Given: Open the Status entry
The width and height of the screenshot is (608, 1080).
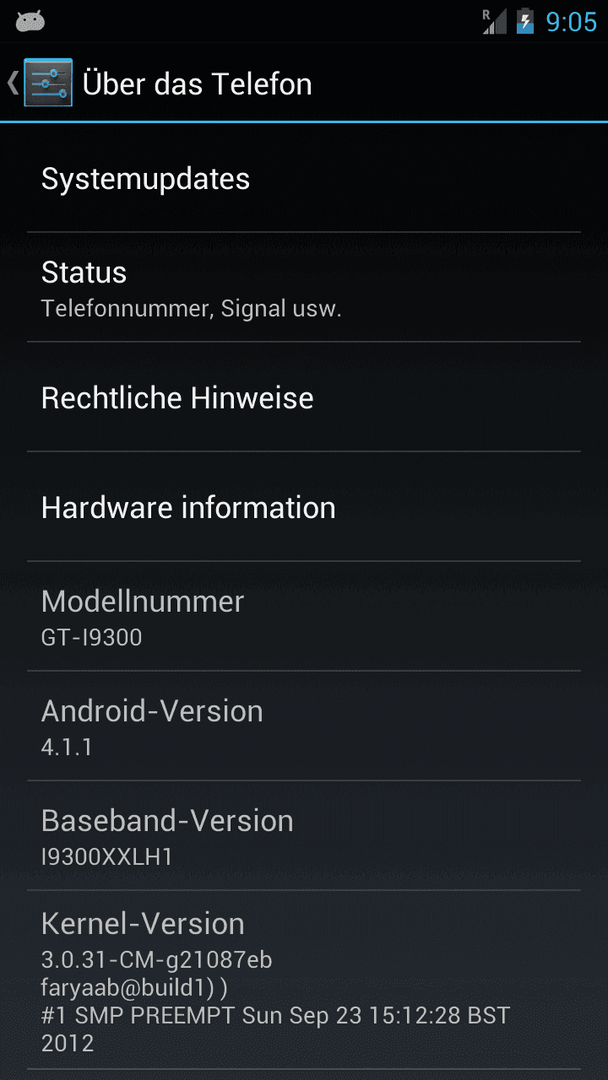Looking at the screenshot, I should (304, 287).
